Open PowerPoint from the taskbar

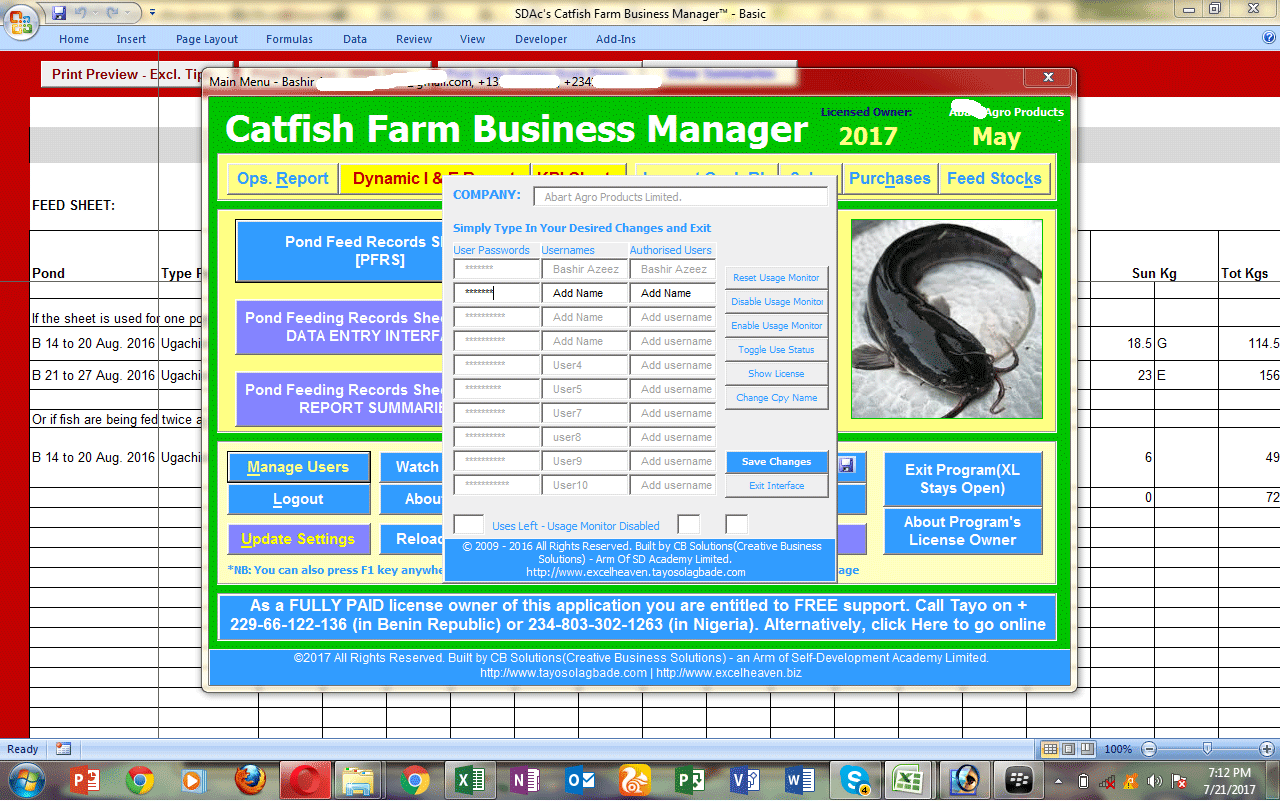(86, 780)
